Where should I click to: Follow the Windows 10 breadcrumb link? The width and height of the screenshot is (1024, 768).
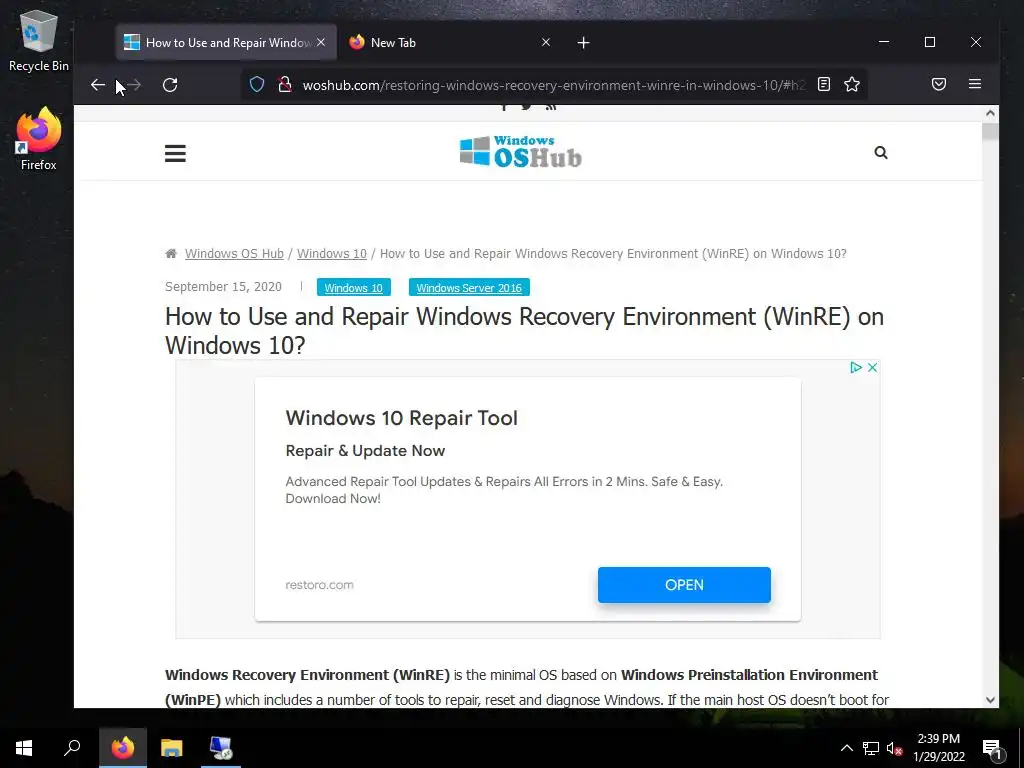tap(332, 253)
